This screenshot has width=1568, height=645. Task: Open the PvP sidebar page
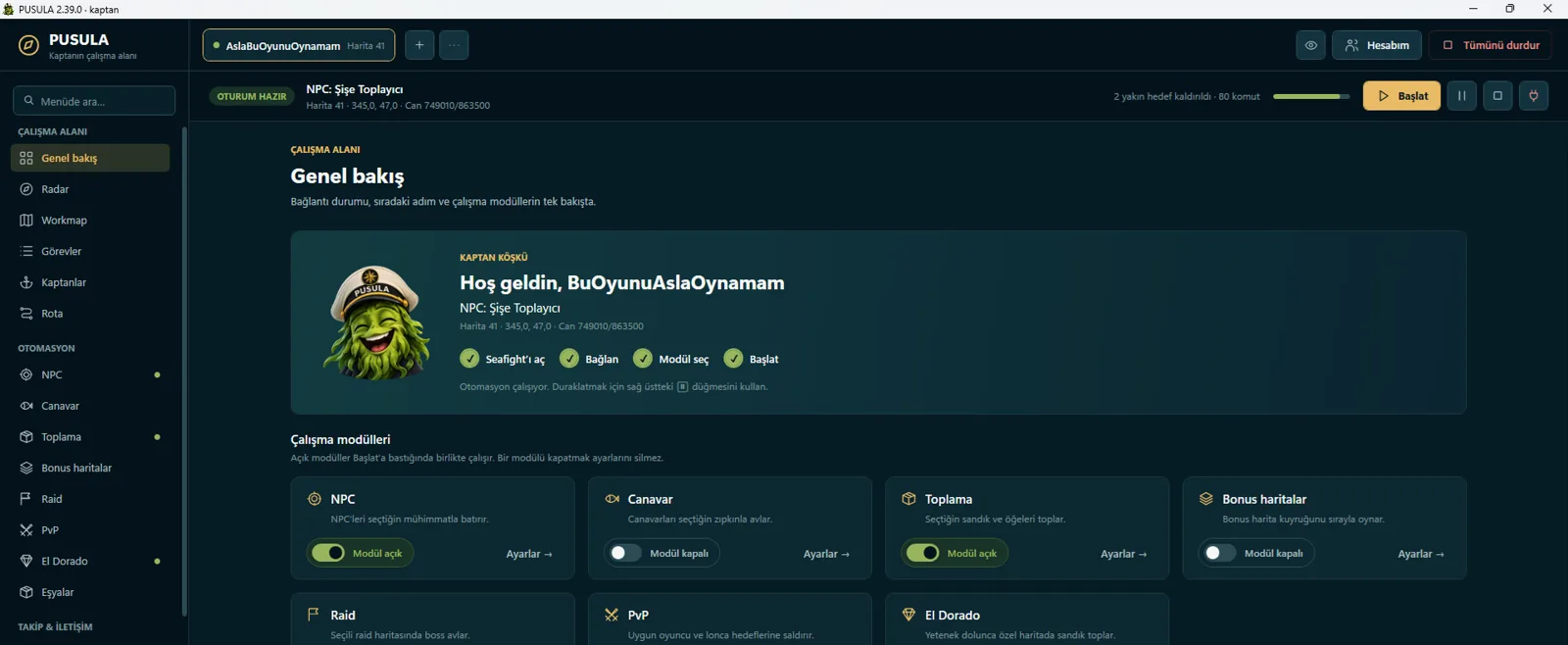click(90, 530)
